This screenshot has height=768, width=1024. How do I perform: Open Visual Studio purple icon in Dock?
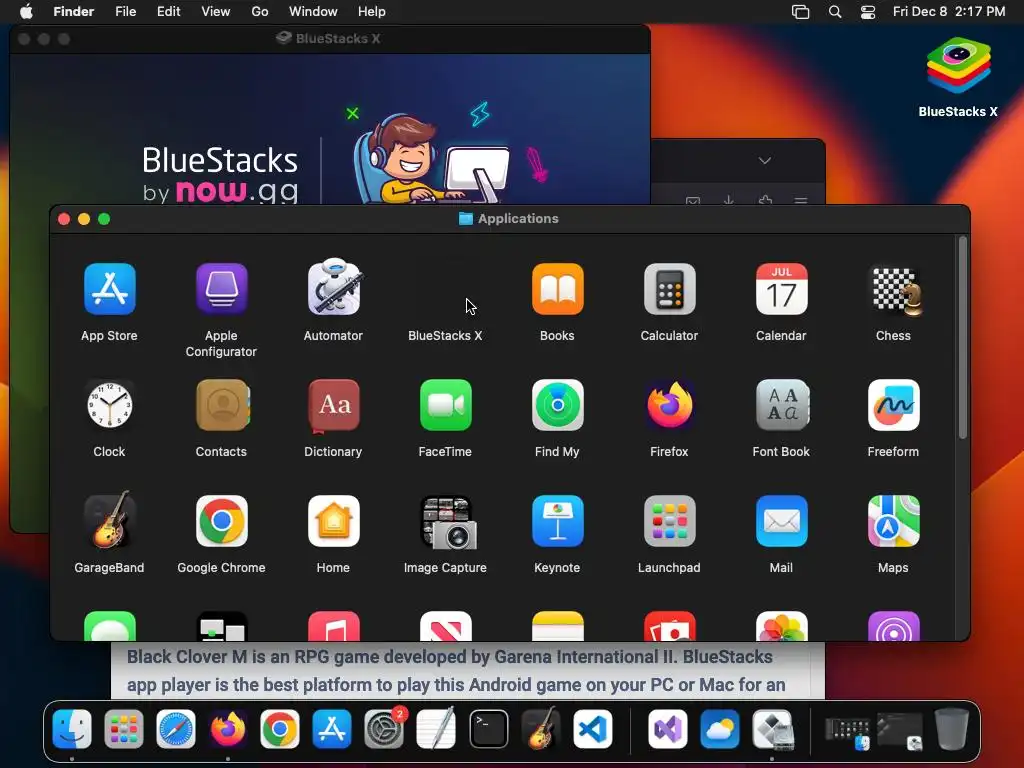667,729
